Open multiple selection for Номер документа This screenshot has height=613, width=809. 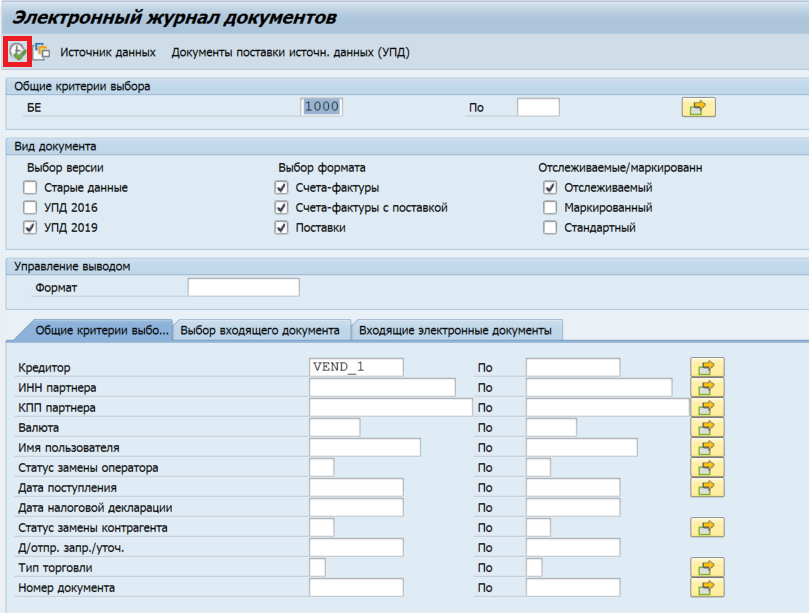707,587
